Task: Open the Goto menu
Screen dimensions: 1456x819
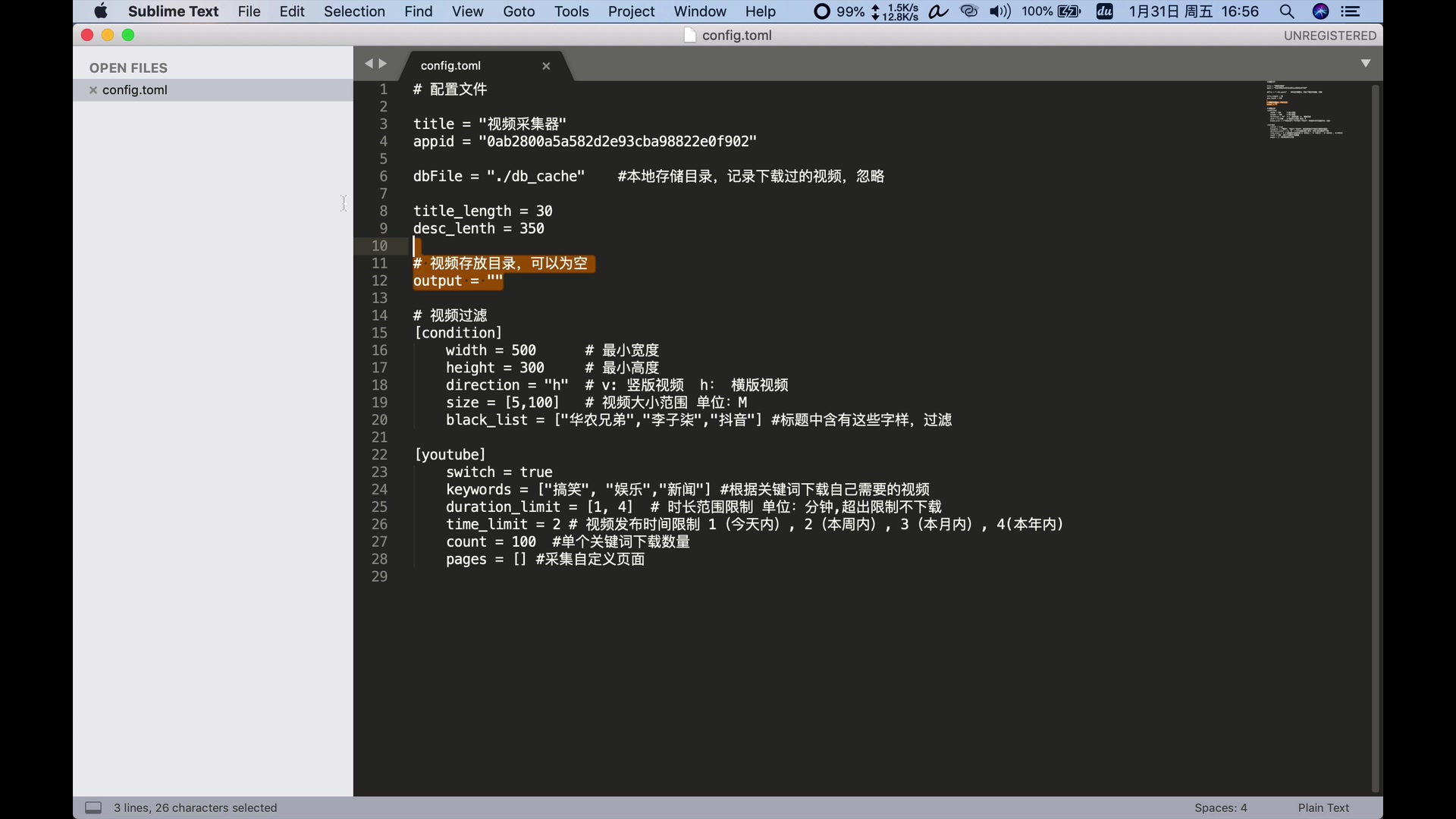Action: click(519, 11)
